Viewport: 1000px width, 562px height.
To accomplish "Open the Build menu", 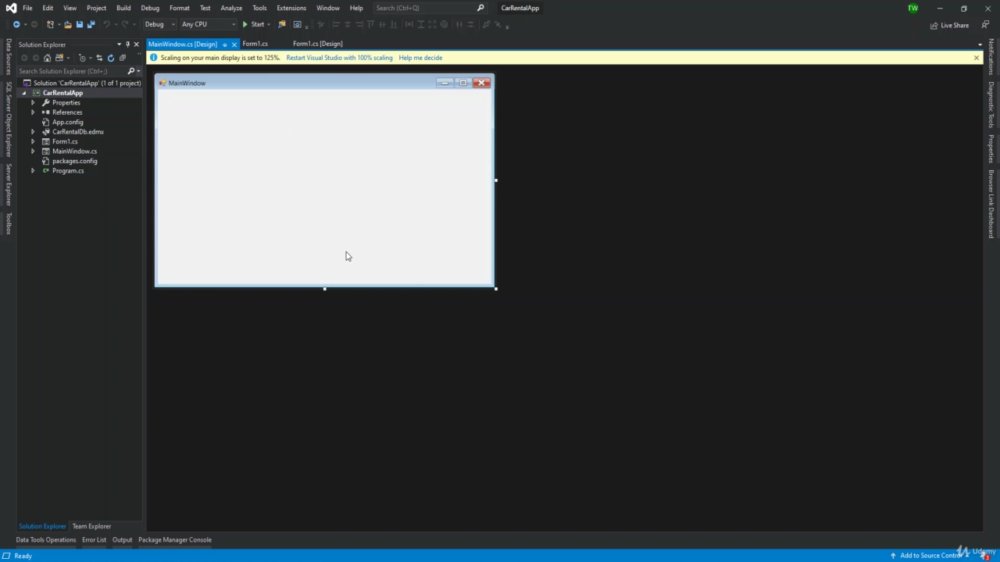I will (123, 8).
